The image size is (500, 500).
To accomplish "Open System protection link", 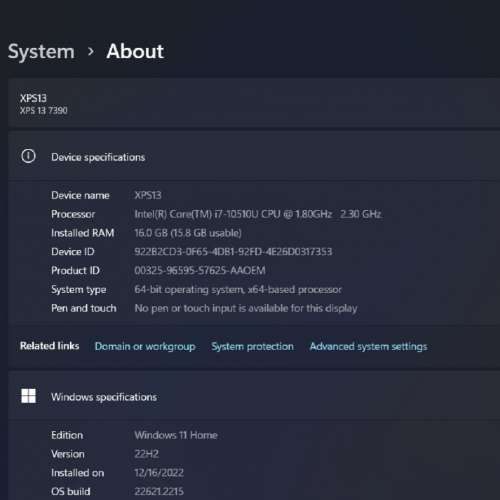I will point(252,346).
